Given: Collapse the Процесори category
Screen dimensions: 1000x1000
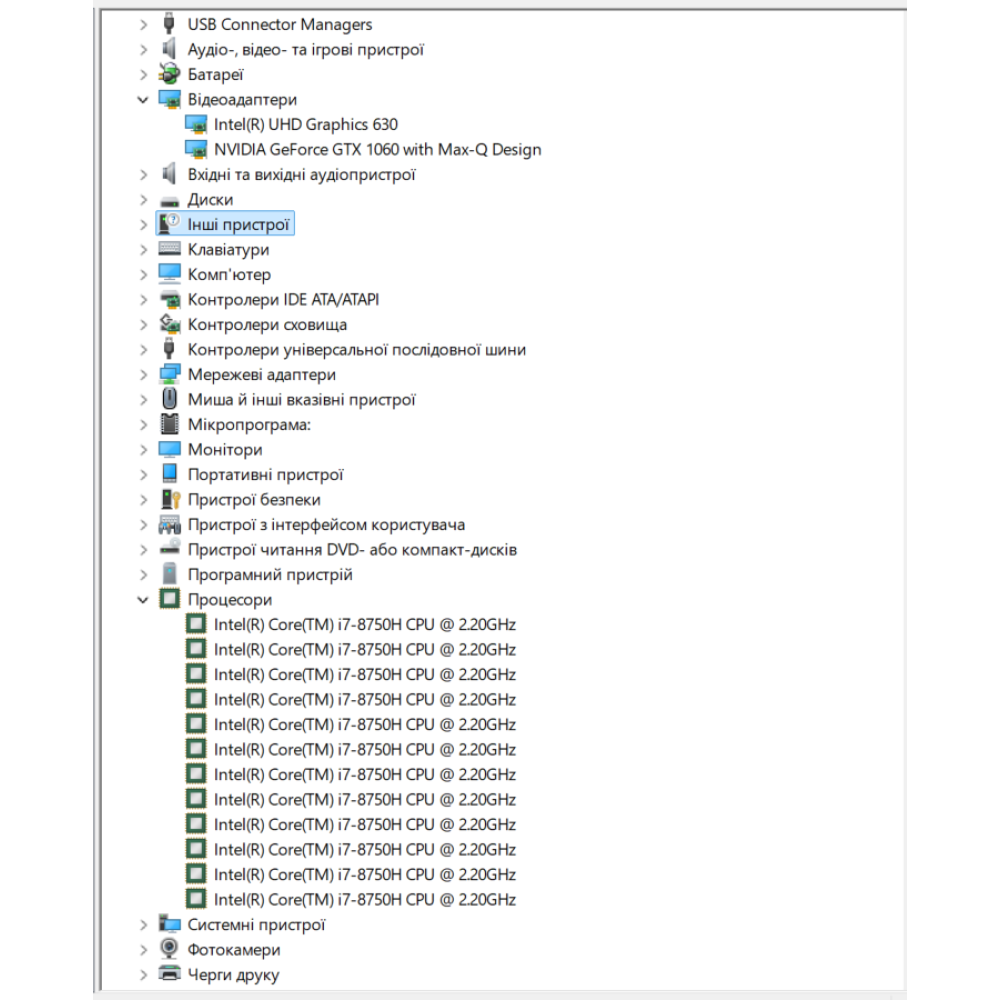Looking at the screenshot, I should click(x=143, y=600).
